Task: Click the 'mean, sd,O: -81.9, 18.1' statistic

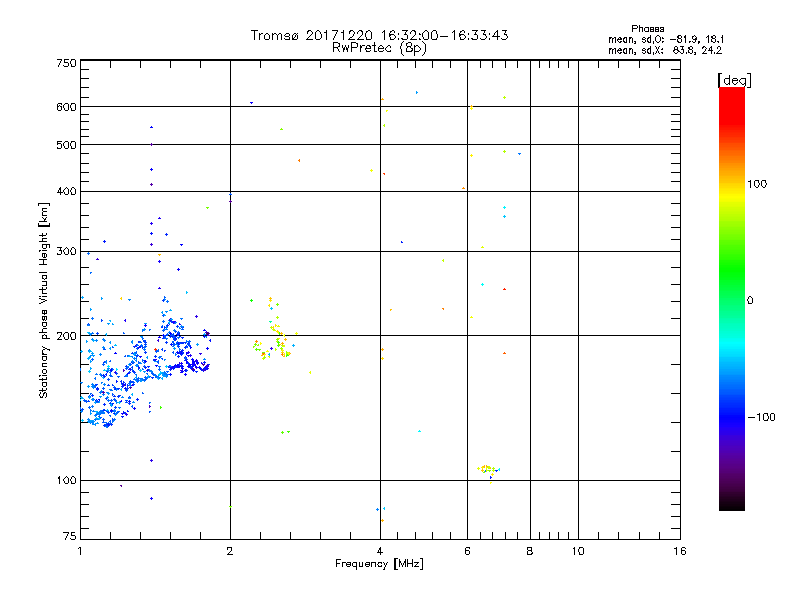Action: 666,39
